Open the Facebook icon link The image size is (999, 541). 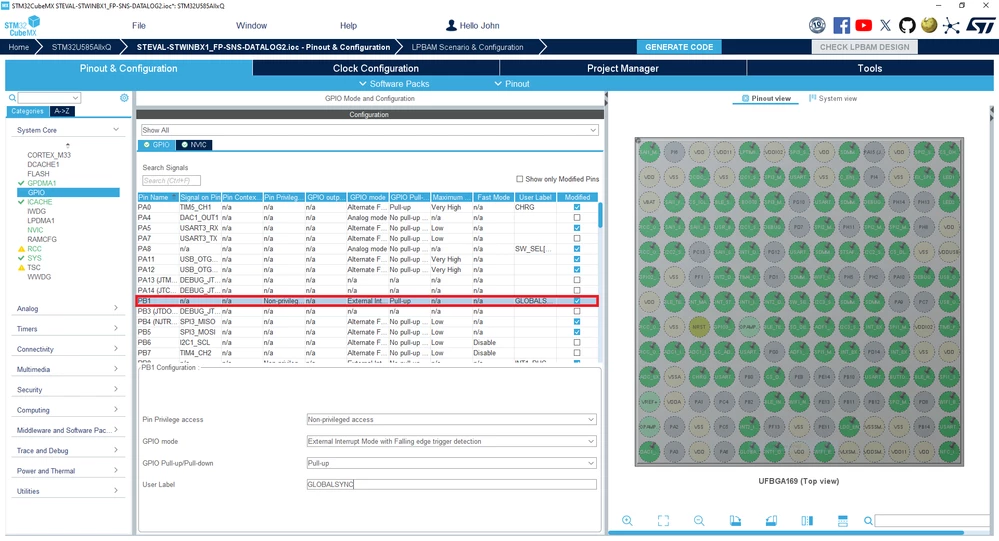[x=842, y=25]
